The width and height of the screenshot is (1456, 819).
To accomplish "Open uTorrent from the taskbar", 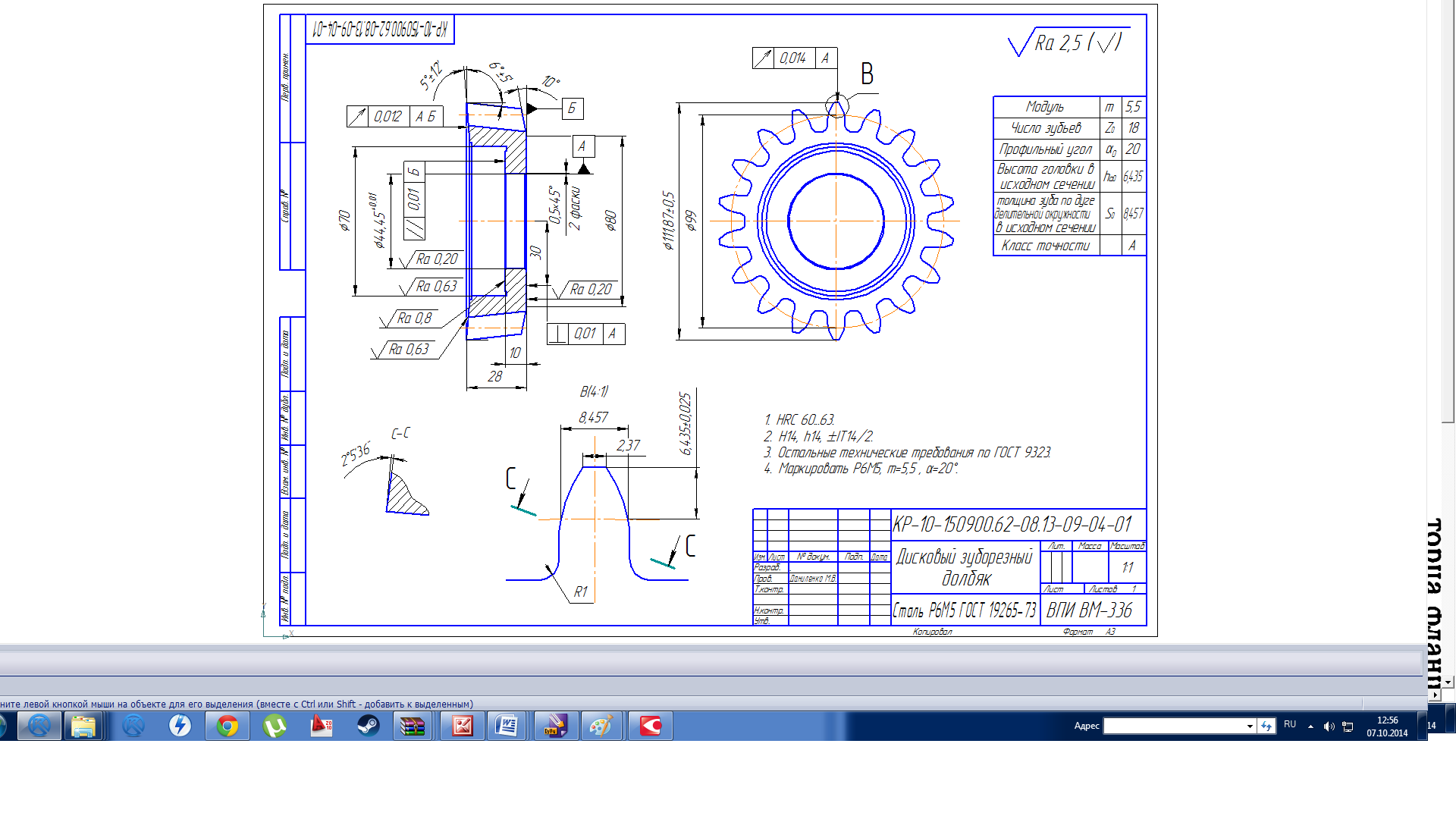I will coord(274,726).
